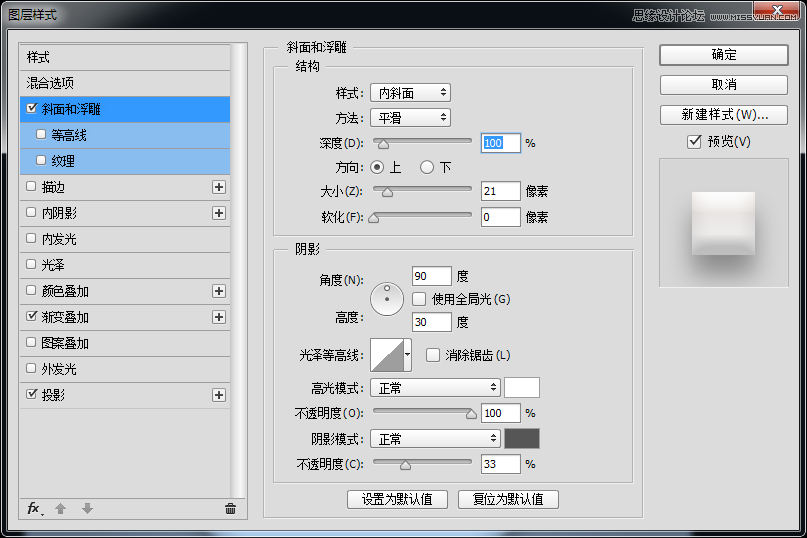The height and width of the screenshot is (538, 807).
Task: Click the fx add effect icon
Action: 33,509
